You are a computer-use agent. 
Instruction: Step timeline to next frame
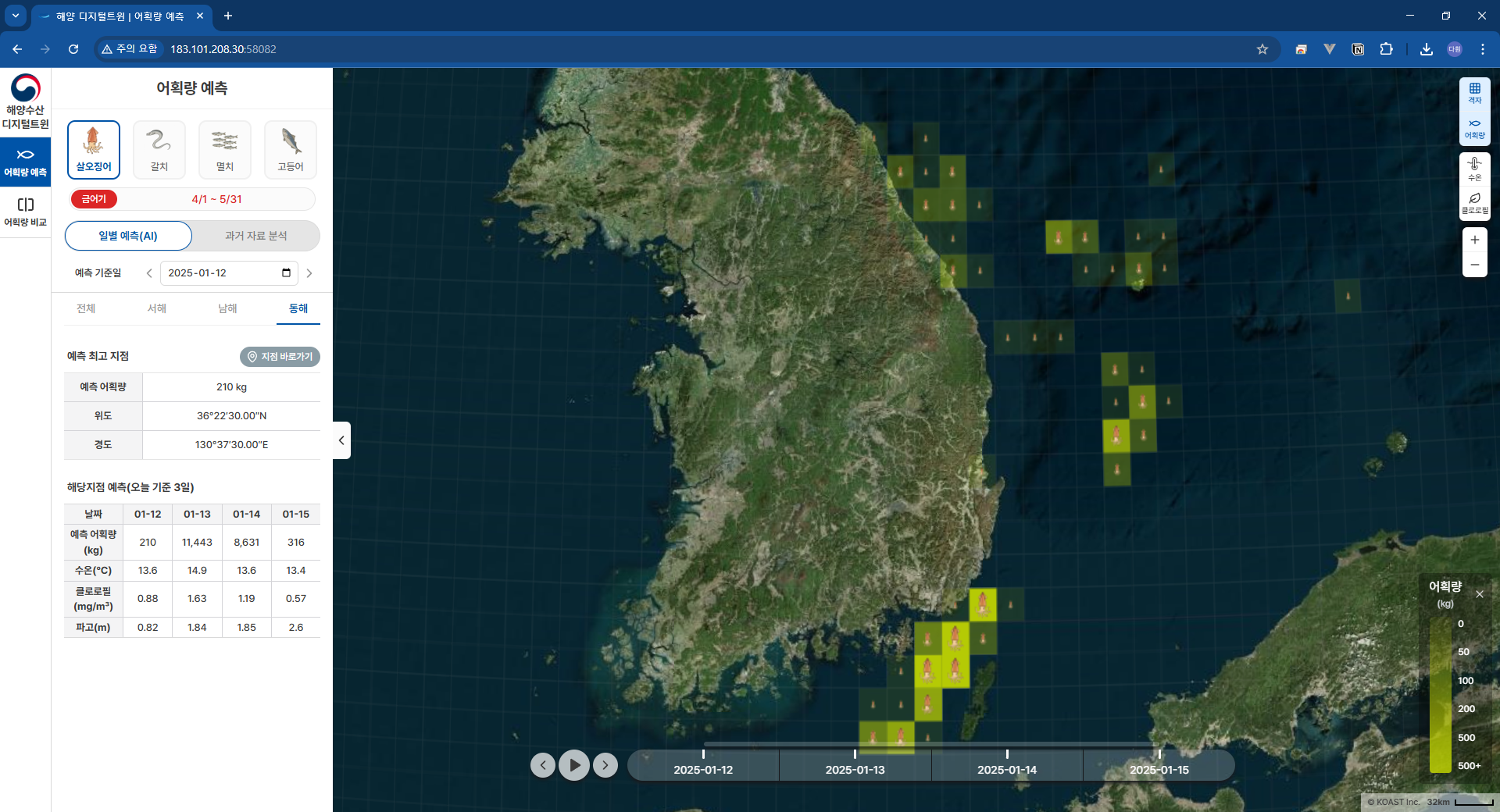tap(605, 765)
